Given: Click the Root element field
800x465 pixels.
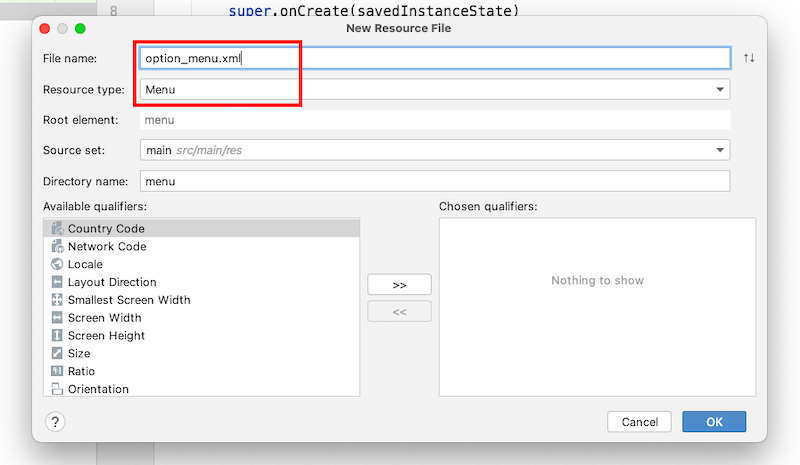Looking at the screenshot, I should pos(435,120).
